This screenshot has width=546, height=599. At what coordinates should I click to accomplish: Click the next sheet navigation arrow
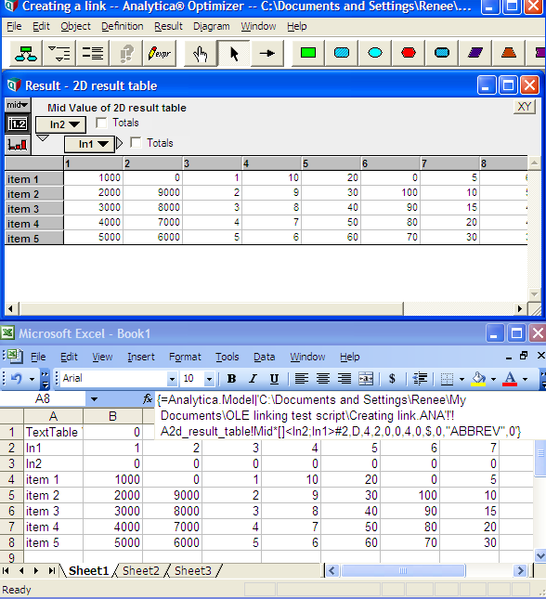(36, 571)
